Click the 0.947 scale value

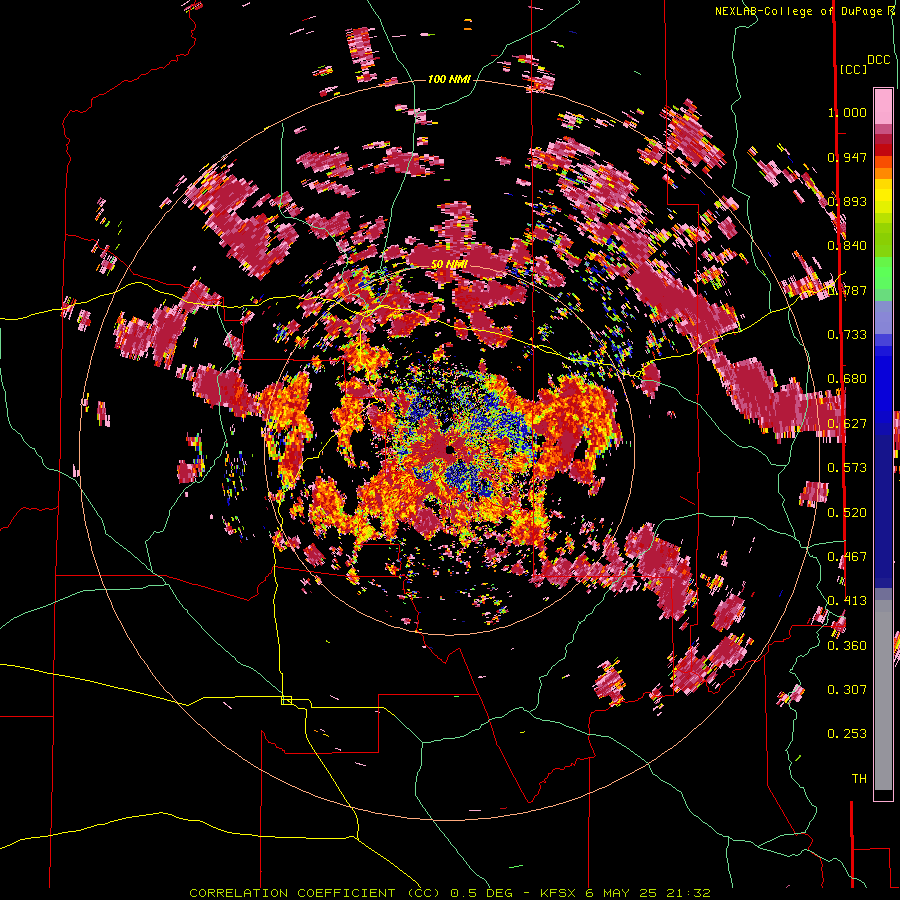coord(847,157)
